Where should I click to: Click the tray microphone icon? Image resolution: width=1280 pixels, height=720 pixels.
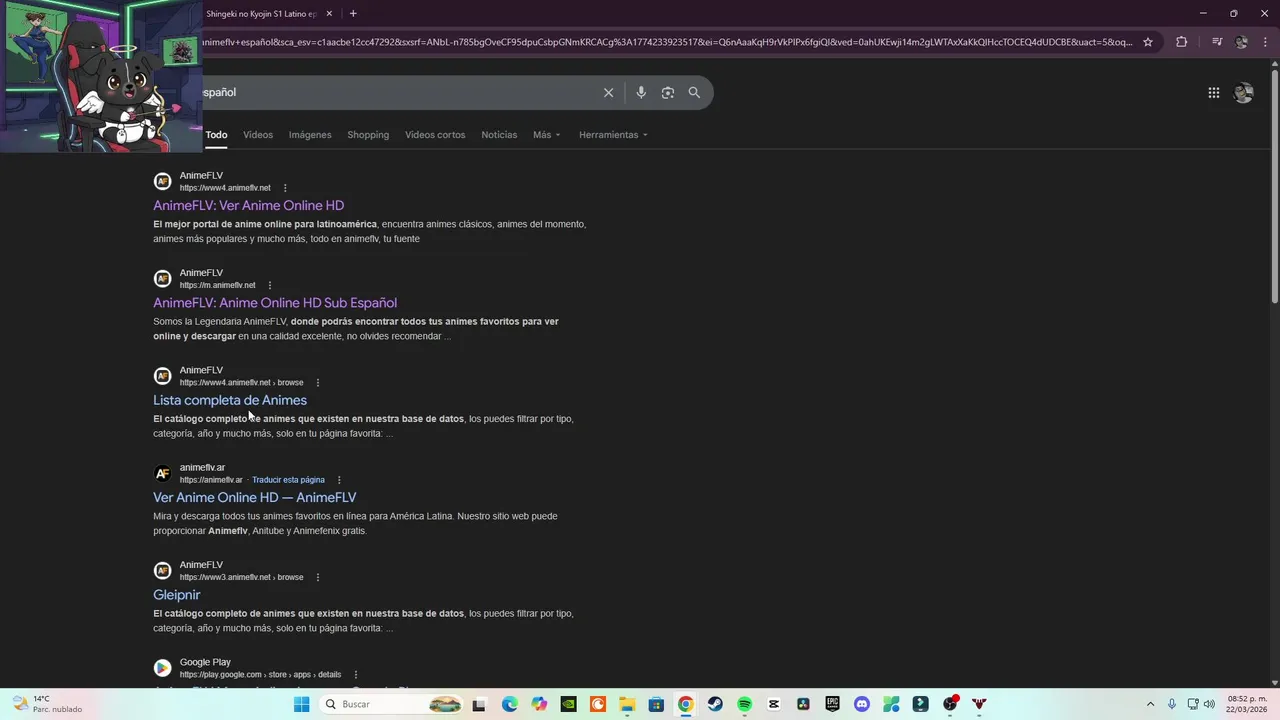[1172, 704]
